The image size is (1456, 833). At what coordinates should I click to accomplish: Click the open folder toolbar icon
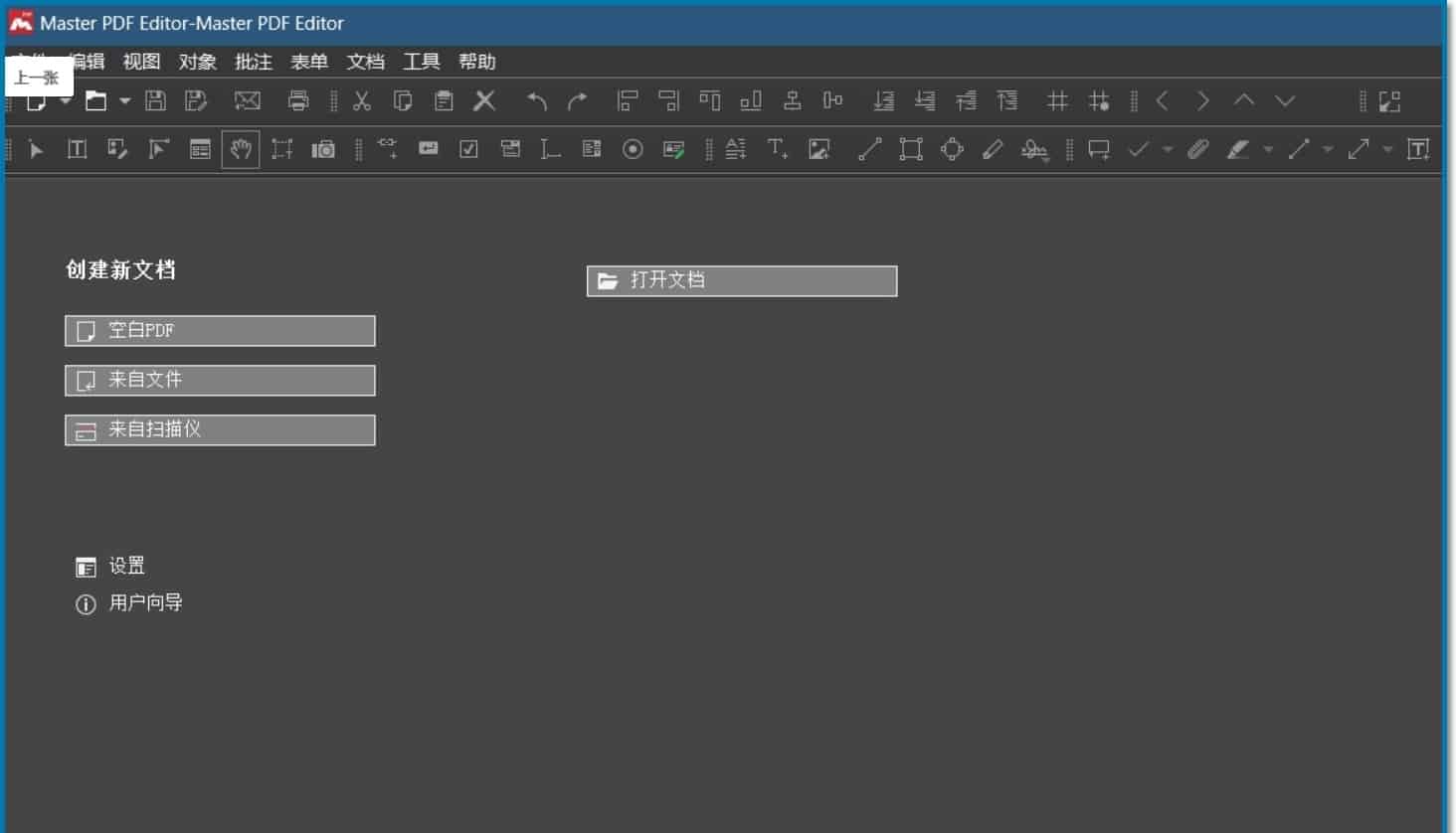95,100
